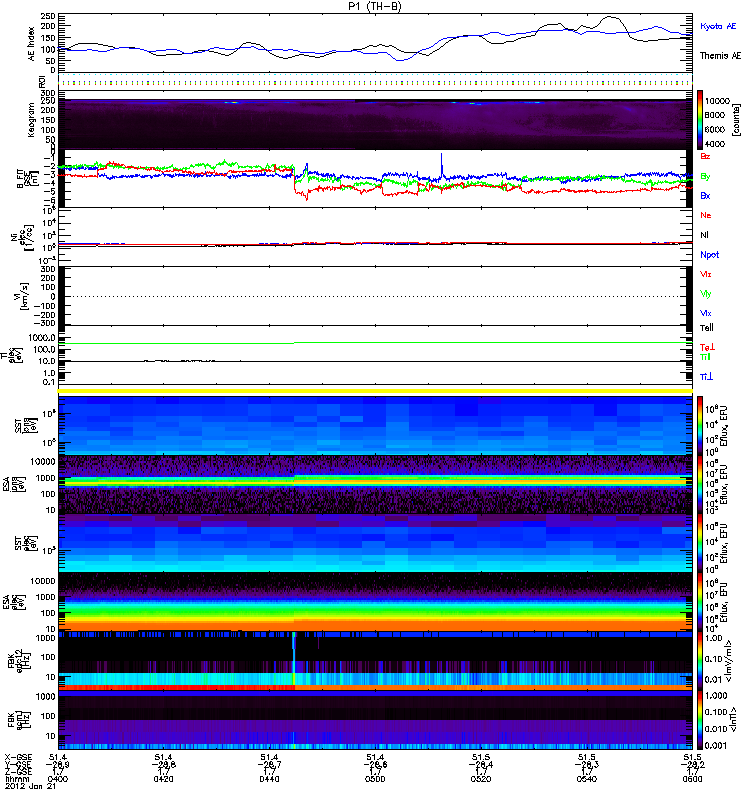
Task: Click the green "Viy" legend label
Action: pos(706,294)
